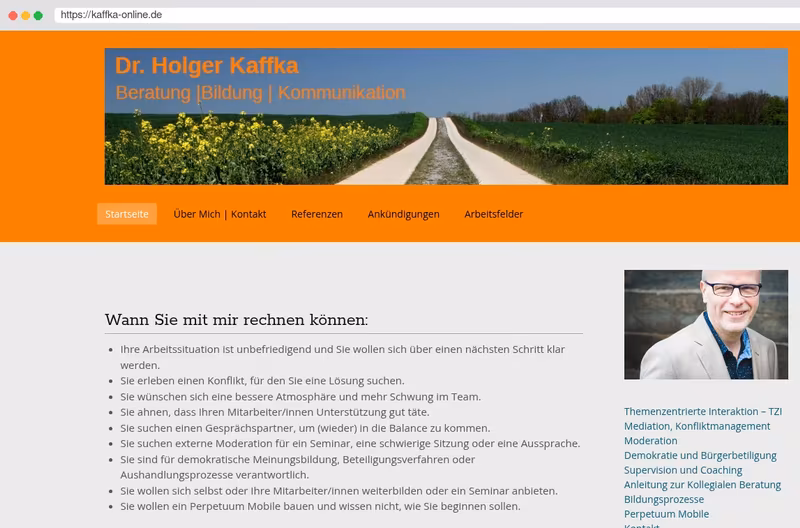Screen dimensions: 800x528
Task: Click the Dr. Holger Kaffka site title
Action: pos(207,65)
